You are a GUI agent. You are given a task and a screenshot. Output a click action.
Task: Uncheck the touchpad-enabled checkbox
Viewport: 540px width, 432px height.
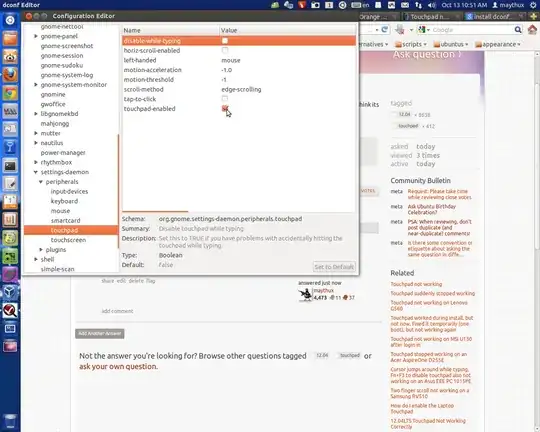tap(225, 109)
